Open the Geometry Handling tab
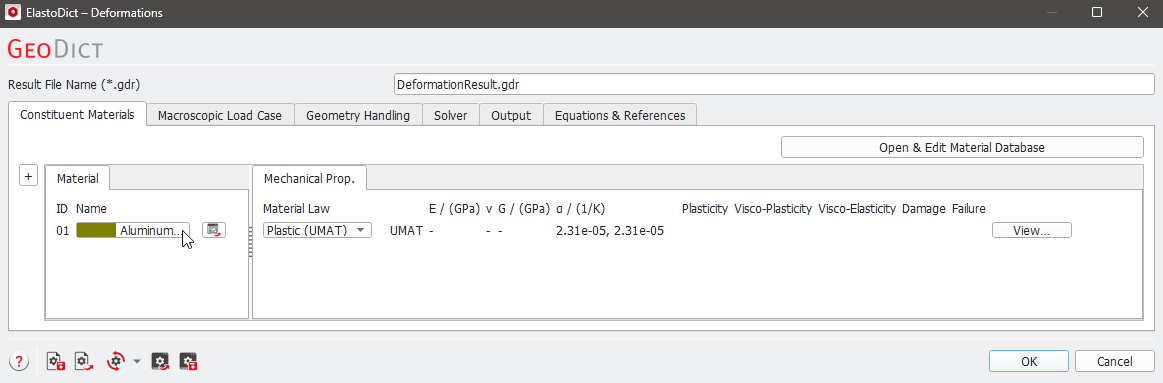The width and height of the screenshot is (1163, 383). pyautogui.click(x=358, y=116)
